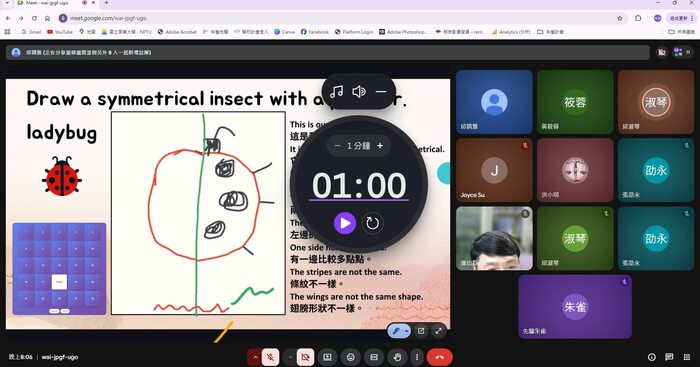Click the presenter avatar in the sharing banner

tap(16, 52)
